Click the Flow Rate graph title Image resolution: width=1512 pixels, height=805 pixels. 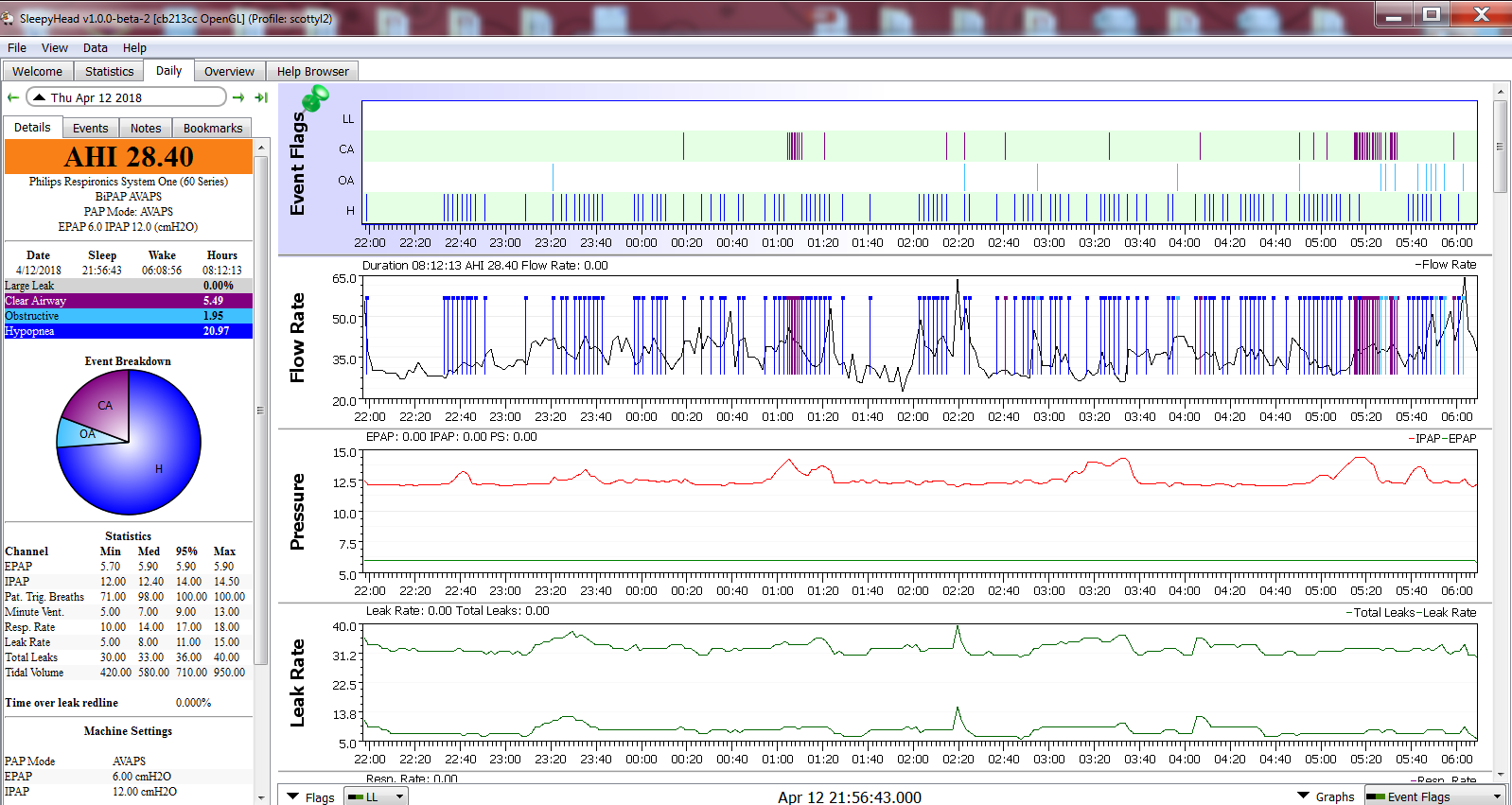coord(297,338)
